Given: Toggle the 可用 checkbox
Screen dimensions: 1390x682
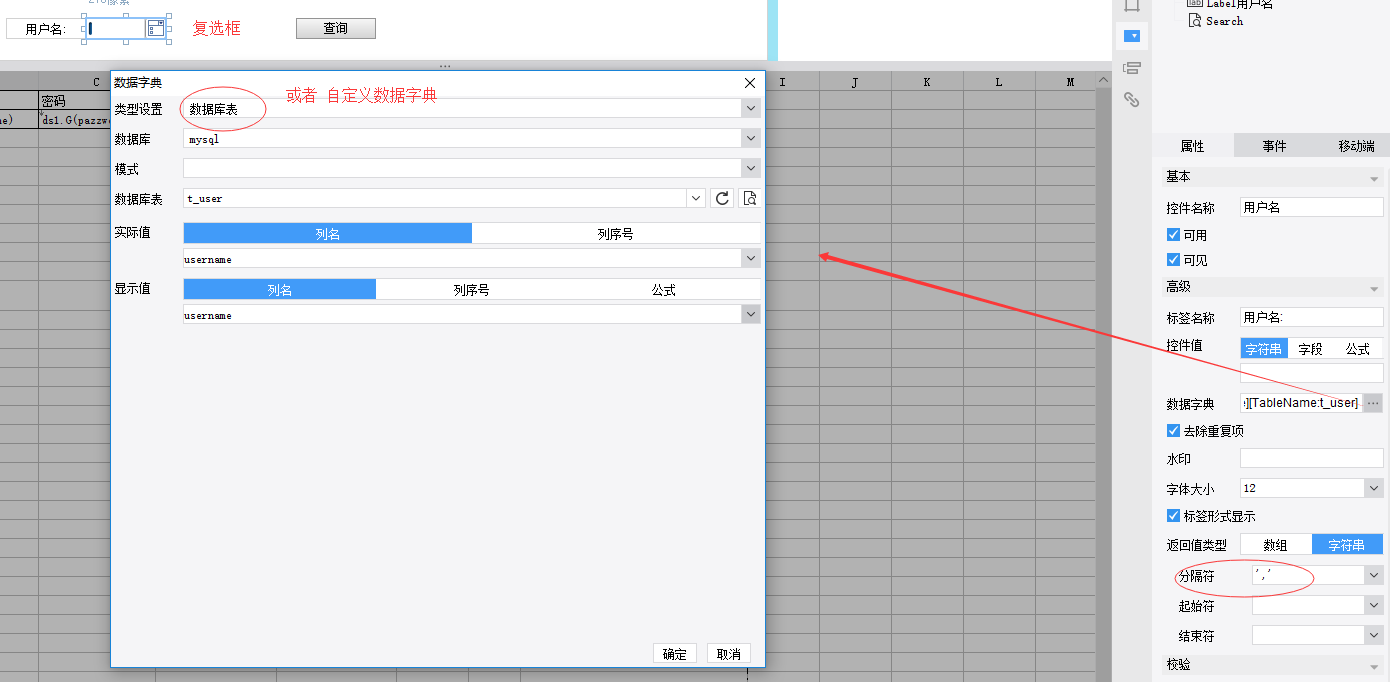Looking at the screenshot, I should click(1174, 235).
